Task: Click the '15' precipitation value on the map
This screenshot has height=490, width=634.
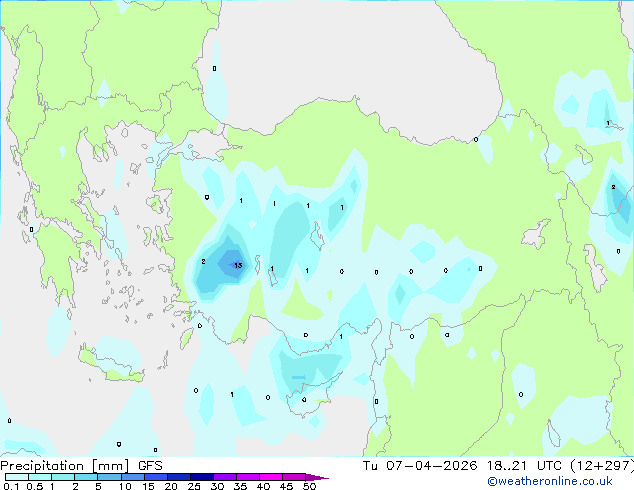Action: (238, 266)
